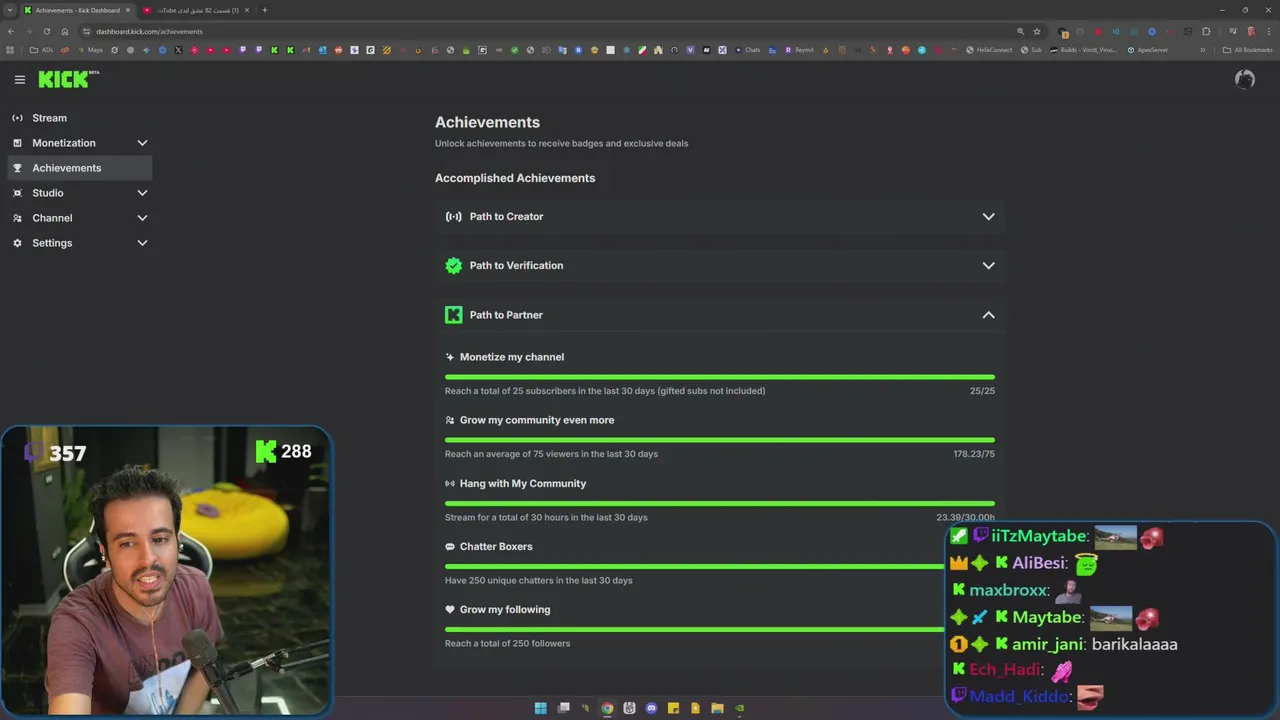Expand Channel submenu chevron
The height and width of the screenshot is (720, 1280).
[x=142, y=218]
